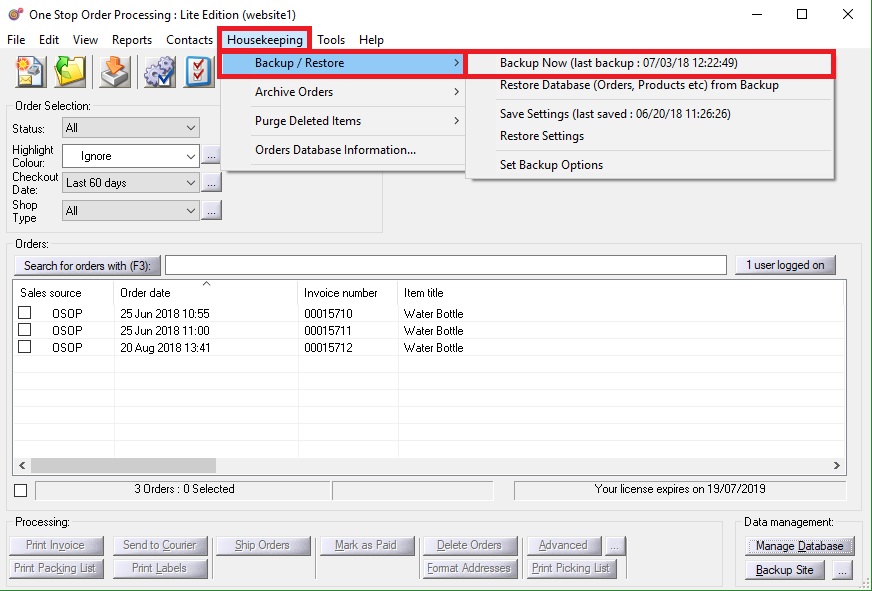Expand the Purge Deleted Items submenu
This screenshot has height=591, width=872.
[x=343, y=121]
